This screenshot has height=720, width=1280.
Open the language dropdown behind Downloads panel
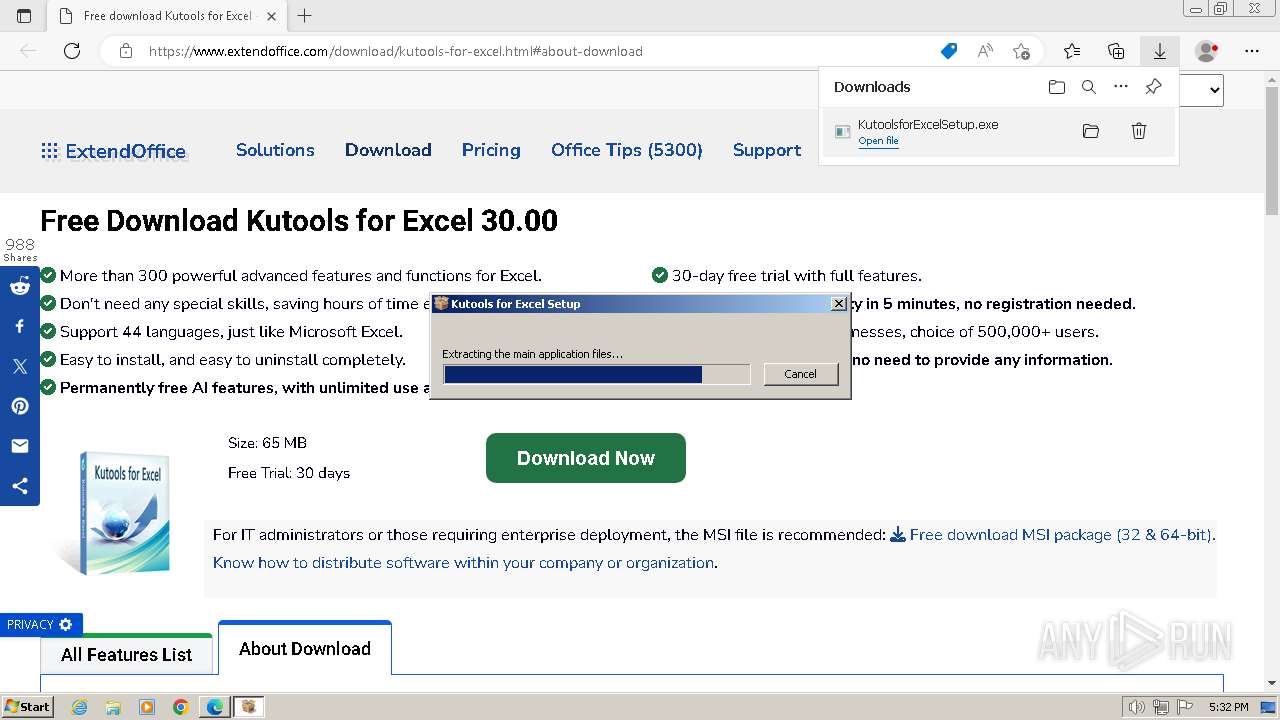coord(1202,90)
